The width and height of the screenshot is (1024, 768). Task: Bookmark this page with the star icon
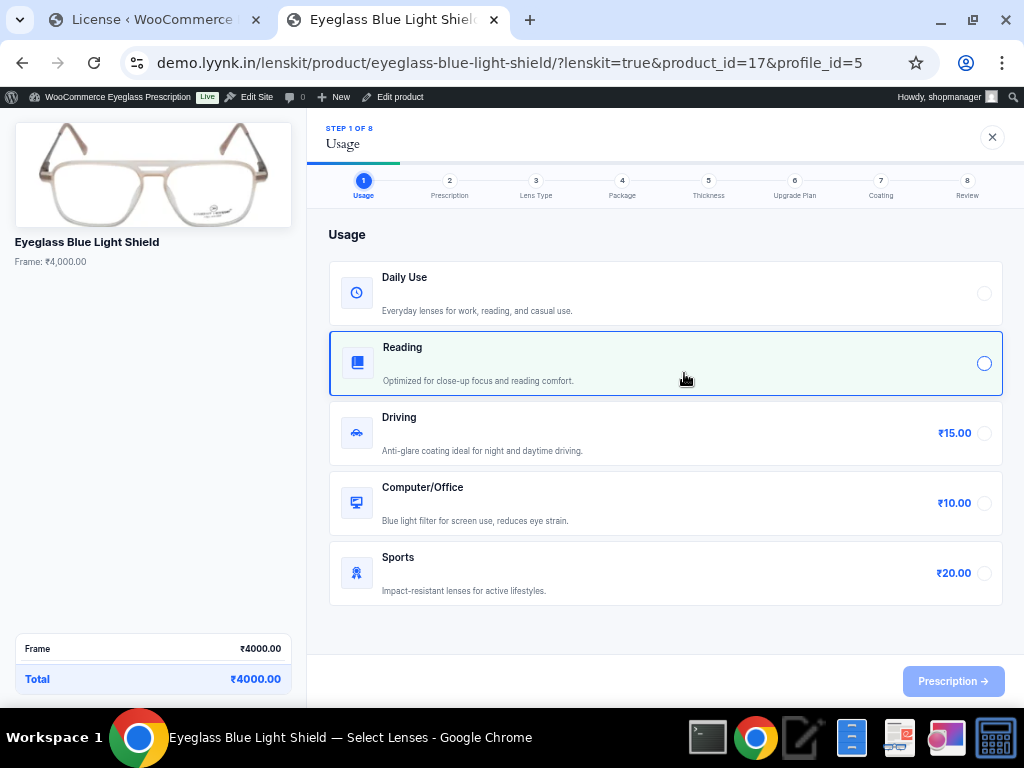tap(916, 63)
